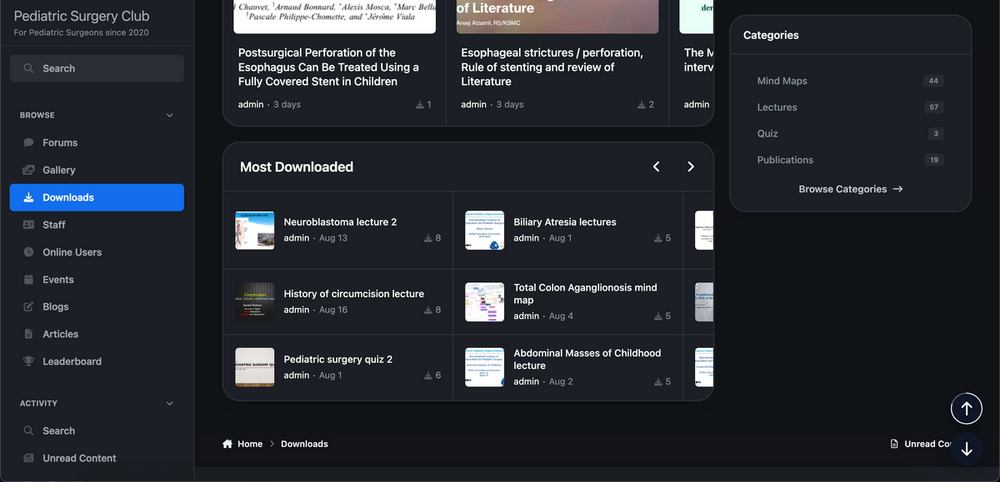Click the scroll-to-top arrow button
Image resolution: width=1000 pixels, height=482 pixels.
coord(967,409)
